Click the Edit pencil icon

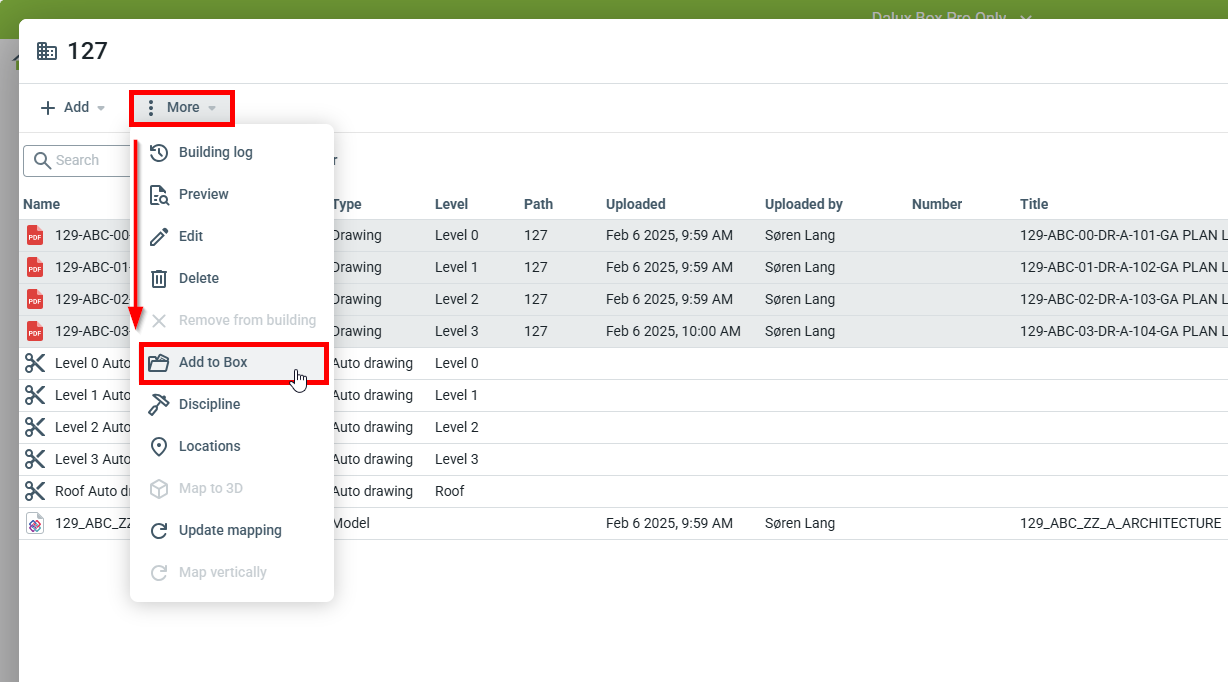(158, 237)
